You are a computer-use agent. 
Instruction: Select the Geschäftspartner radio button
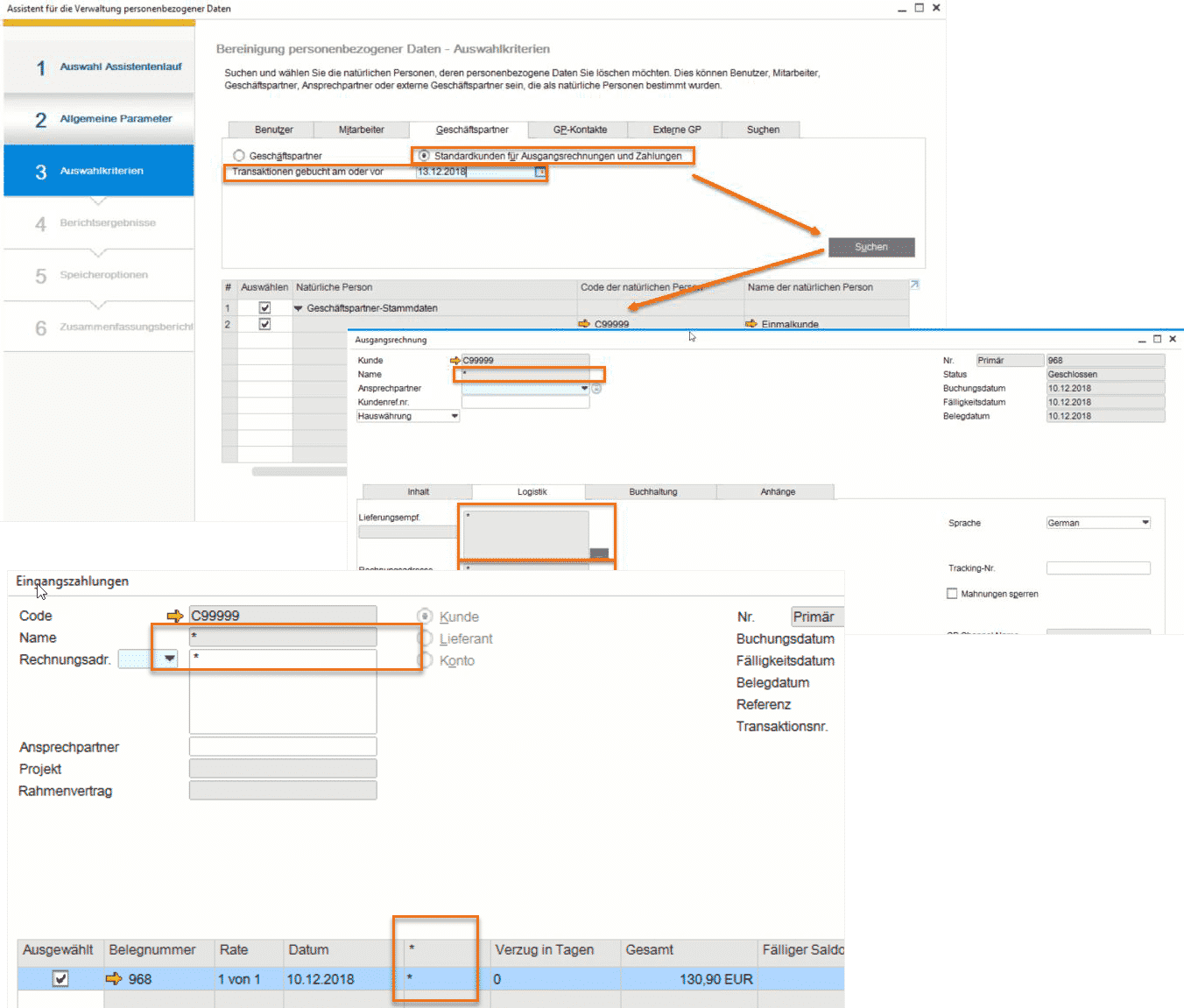pyautogui.click(x=238, y=156)
